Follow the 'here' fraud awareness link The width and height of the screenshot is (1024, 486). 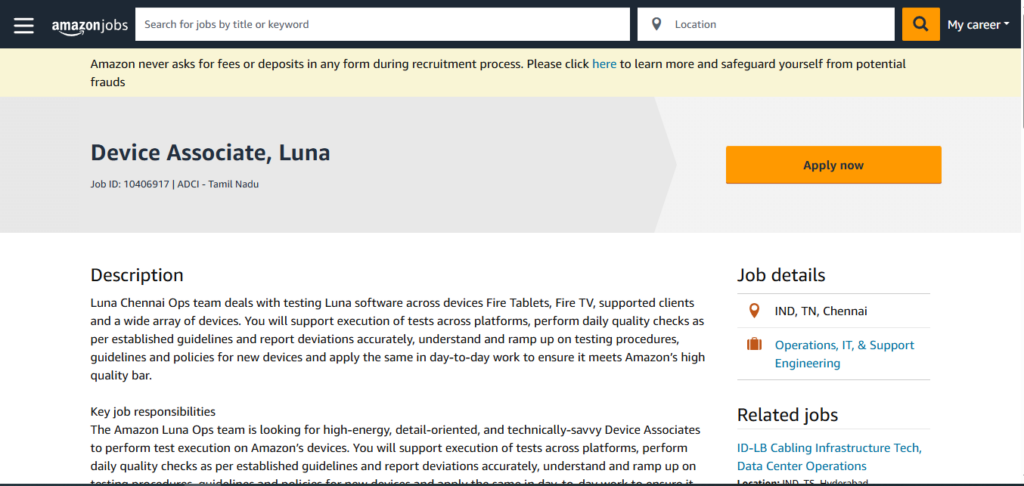click(604, 64)
